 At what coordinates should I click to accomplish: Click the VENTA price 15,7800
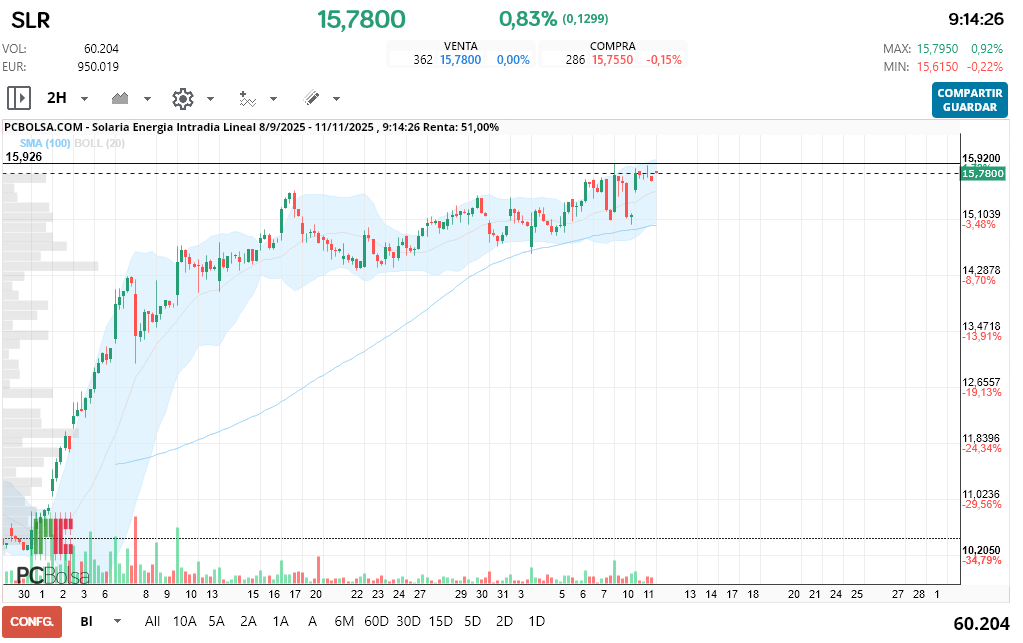[460, 60]
